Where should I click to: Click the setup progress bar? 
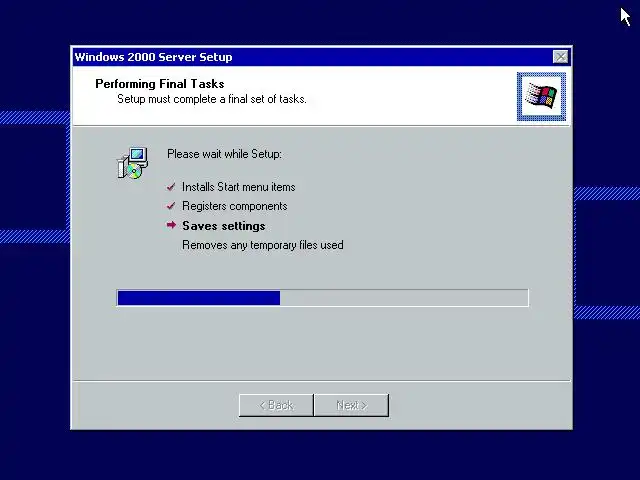(322, 298)
